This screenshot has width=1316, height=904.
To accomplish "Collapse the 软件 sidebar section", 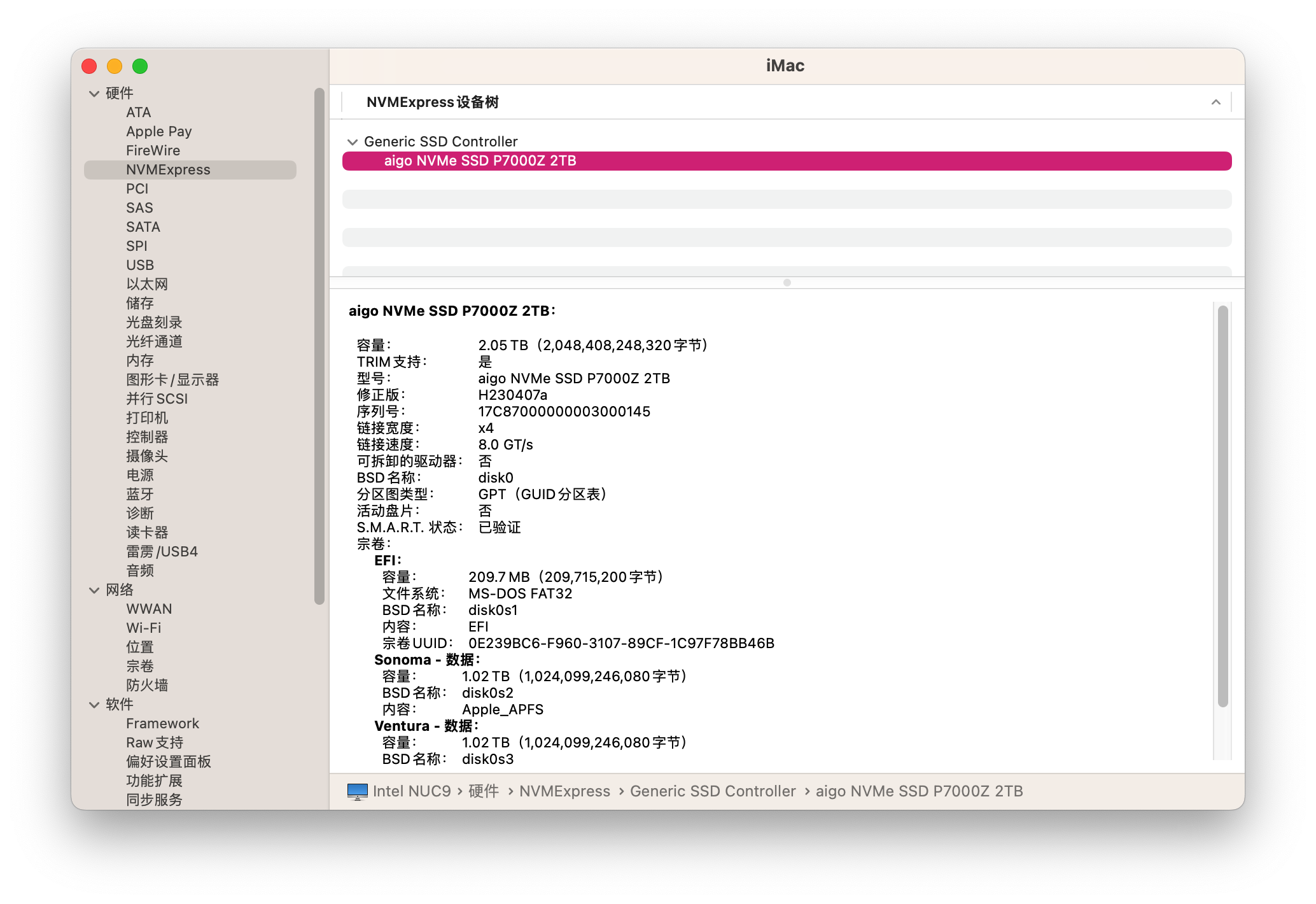I will pos(94,705).
